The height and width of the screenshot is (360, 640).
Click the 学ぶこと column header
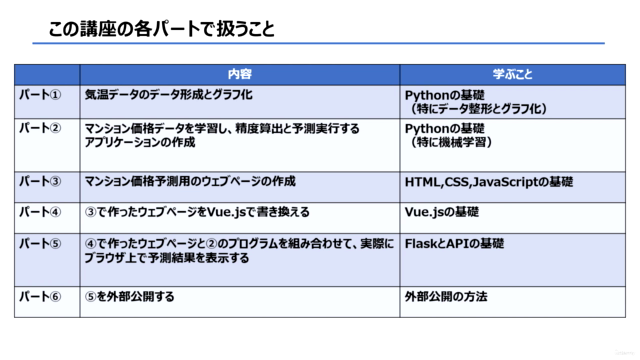click(x=513, y=74)
